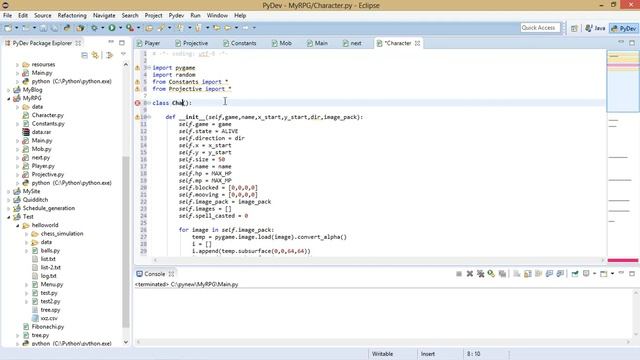Collapse the __init__ method fold on line 10
Image resolution: width=640 pixels, height=360 pixels.
pos(149,117)
